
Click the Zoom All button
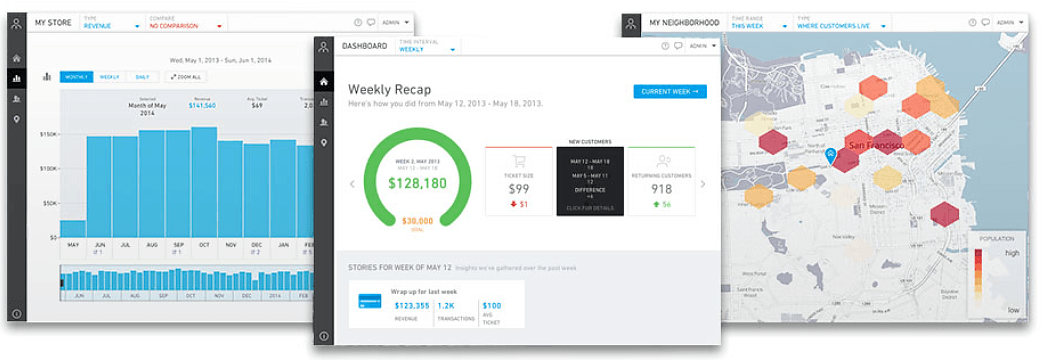point(186,77)
